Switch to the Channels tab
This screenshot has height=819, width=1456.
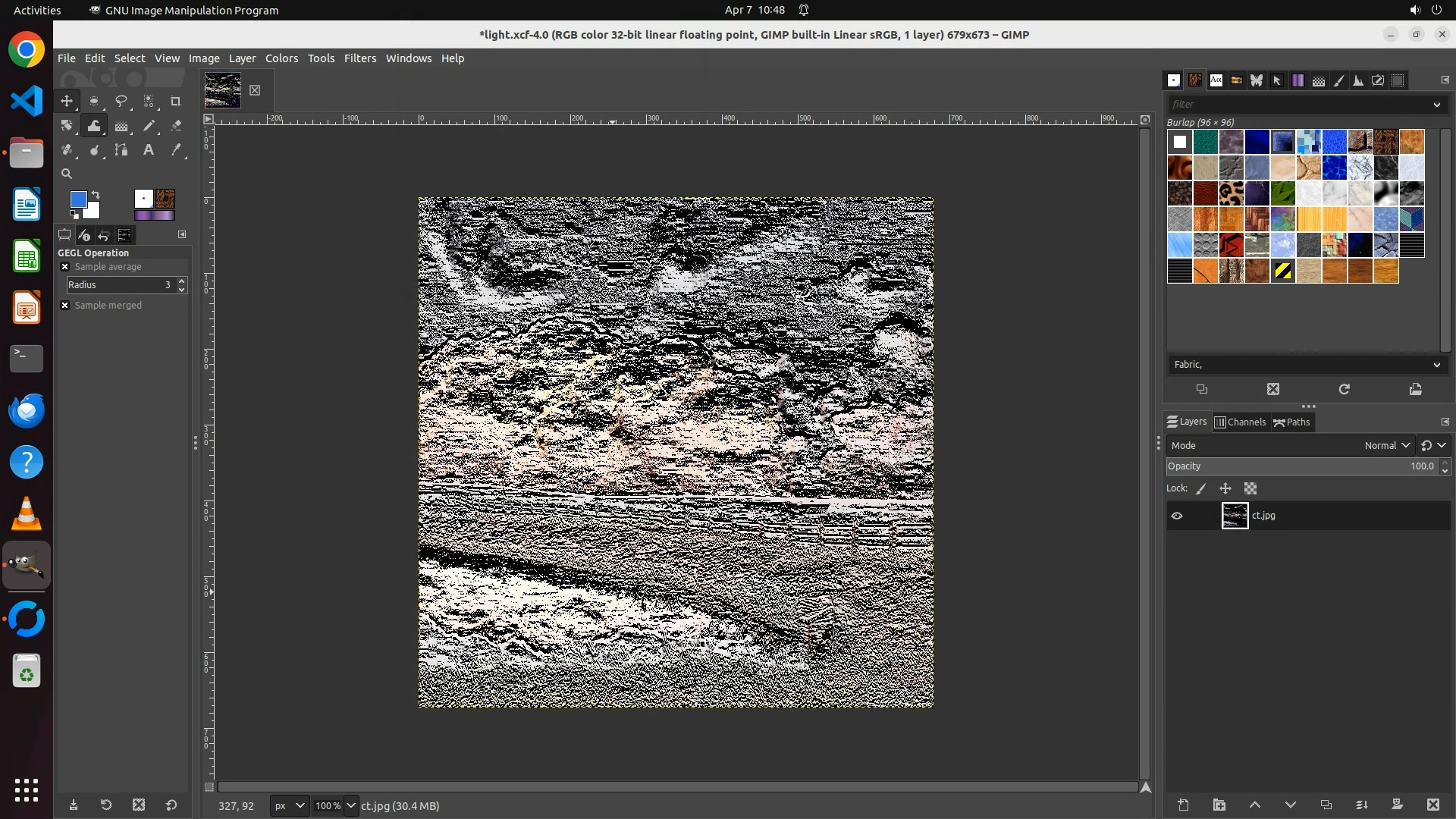(x=1241, y=422)
